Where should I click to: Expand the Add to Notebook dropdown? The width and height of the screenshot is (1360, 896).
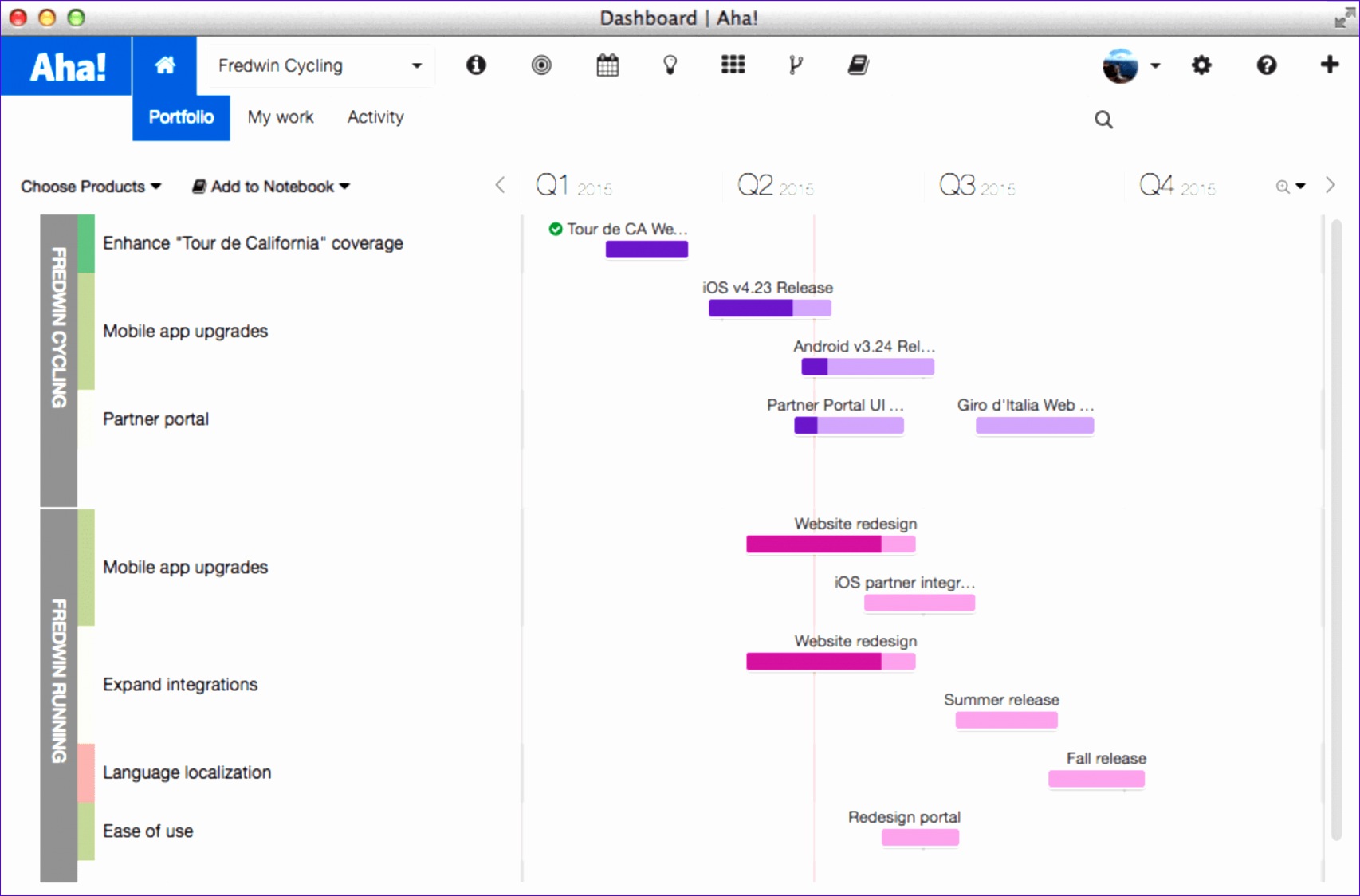[x=271, y=186]
